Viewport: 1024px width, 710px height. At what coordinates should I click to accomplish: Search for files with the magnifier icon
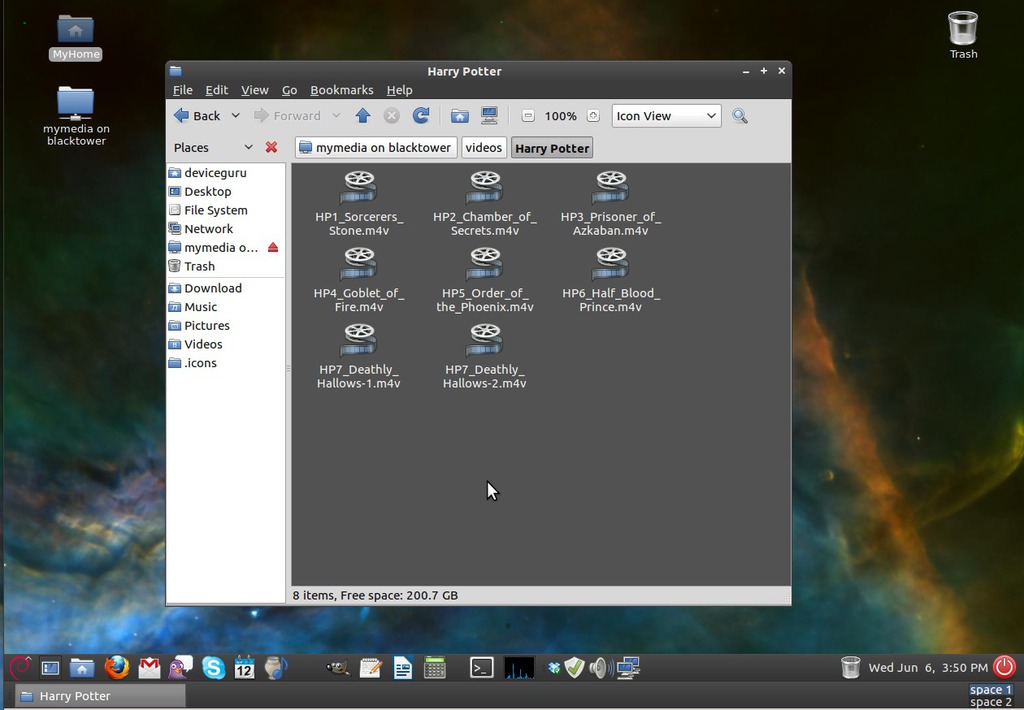pyautogui.click(x=740, y=116)
